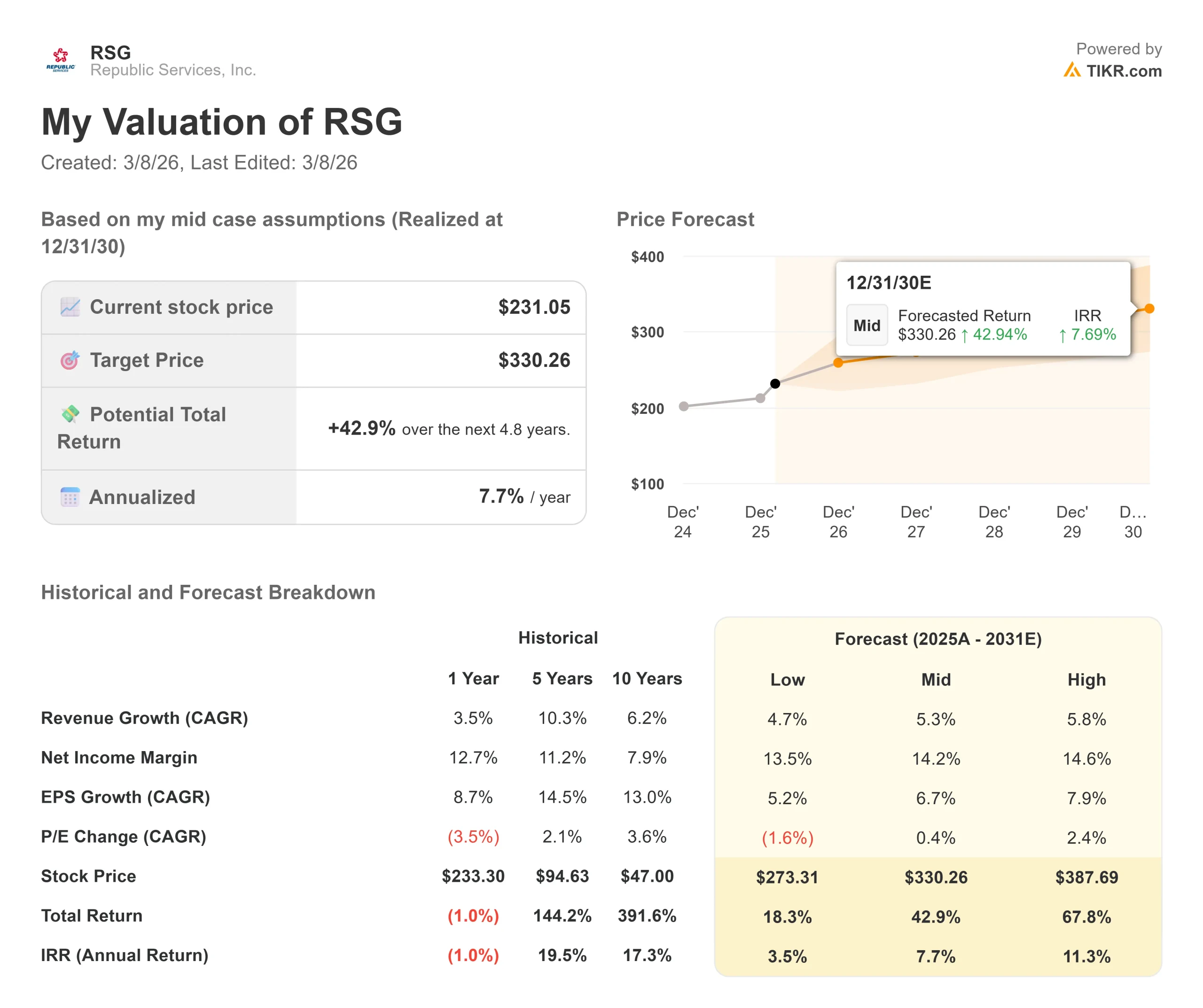
Task: Click the Dec' 24 gray historical point
Action: point(683,407)
